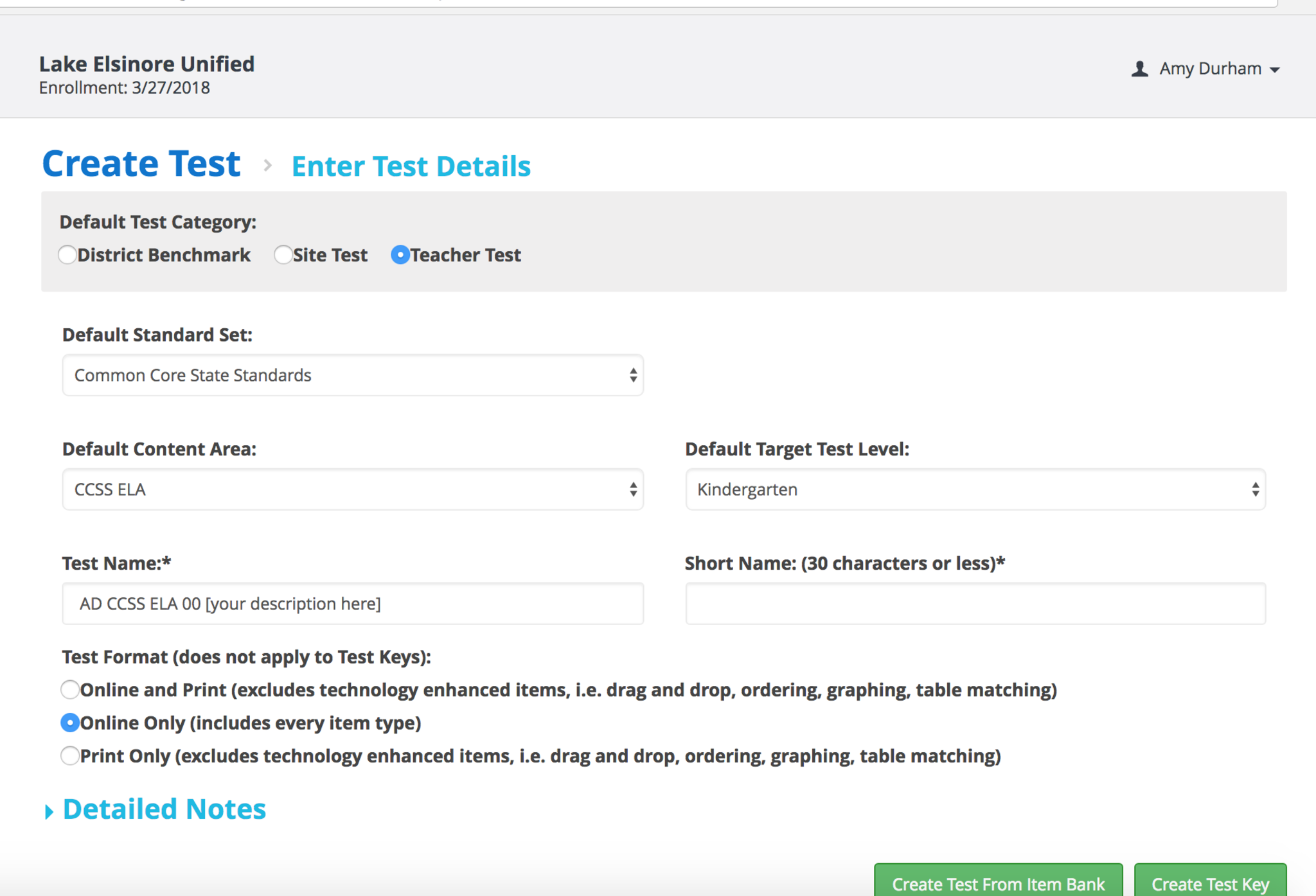Viewport: 1316px width, 896px height.
Task: Click into the Test Name field
Action: (352, 604)
